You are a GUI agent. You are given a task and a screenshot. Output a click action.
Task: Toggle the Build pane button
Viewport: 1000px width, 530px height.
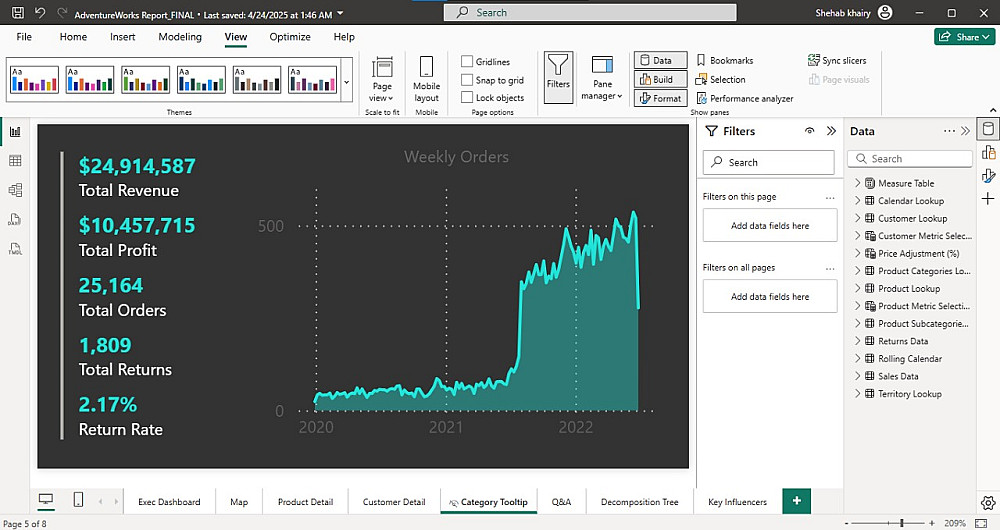661,80
